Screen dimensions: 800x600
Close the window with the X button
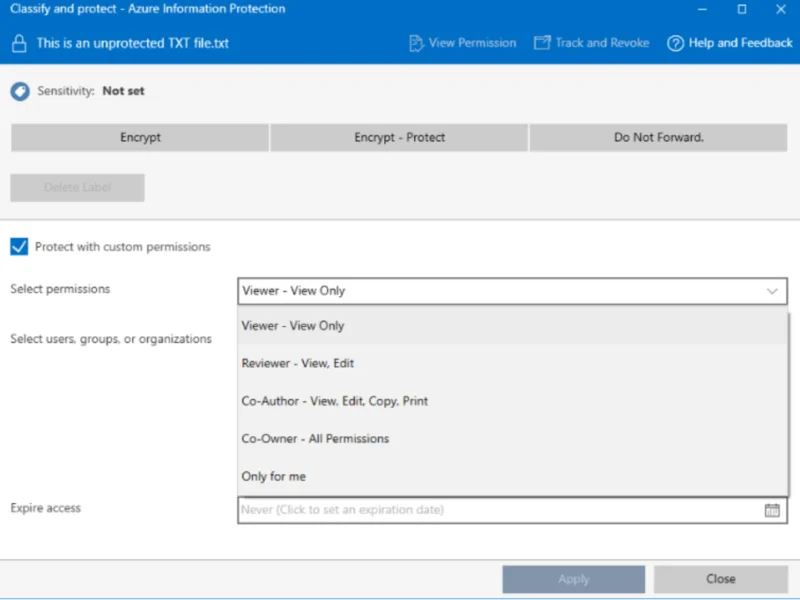(781, 9)
